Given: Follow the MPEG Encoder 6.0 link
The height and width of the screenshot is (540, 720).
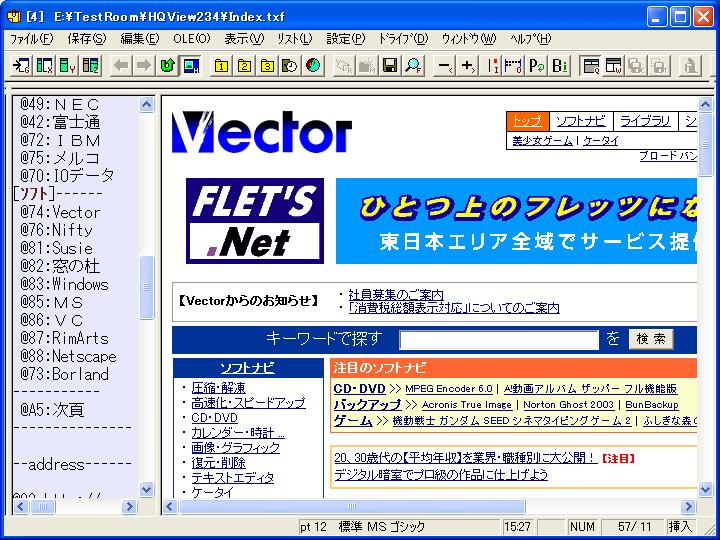Looking at the screenshot, I should (449, 389).
